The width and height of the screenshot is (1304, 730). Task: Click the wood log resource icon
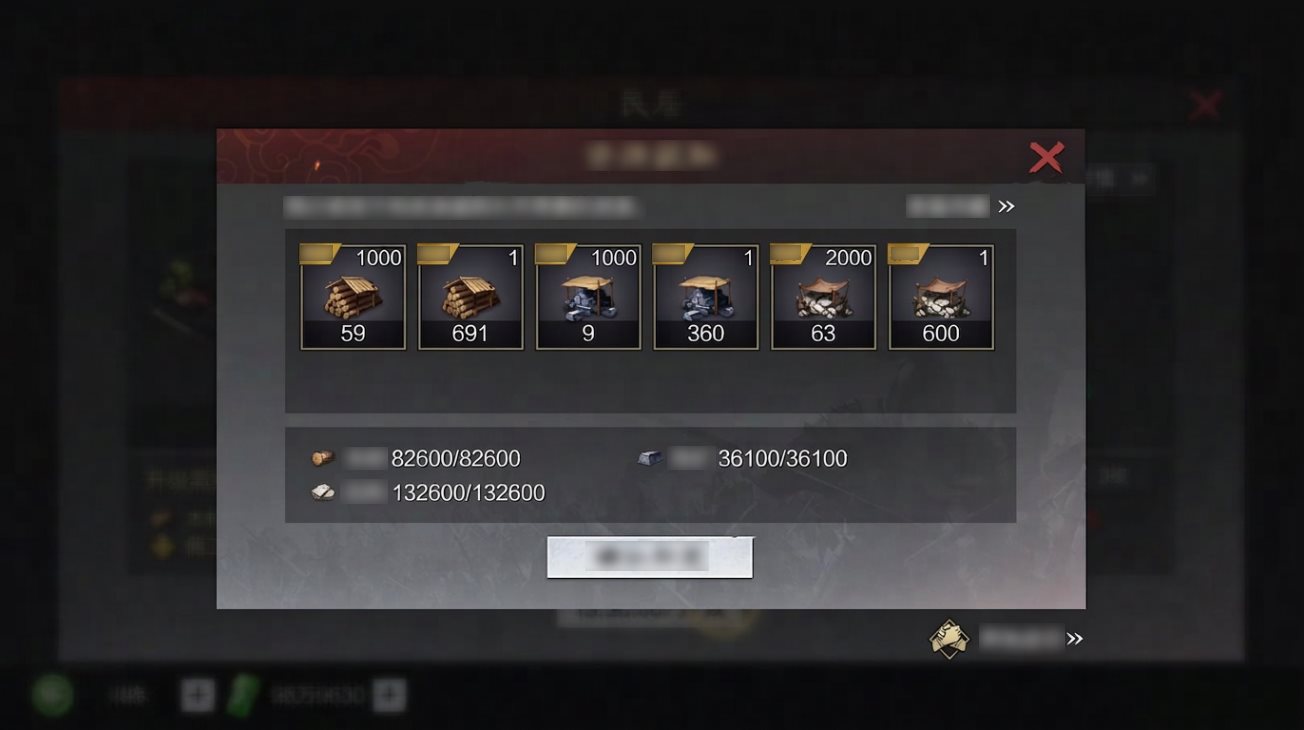click(322, 458)
